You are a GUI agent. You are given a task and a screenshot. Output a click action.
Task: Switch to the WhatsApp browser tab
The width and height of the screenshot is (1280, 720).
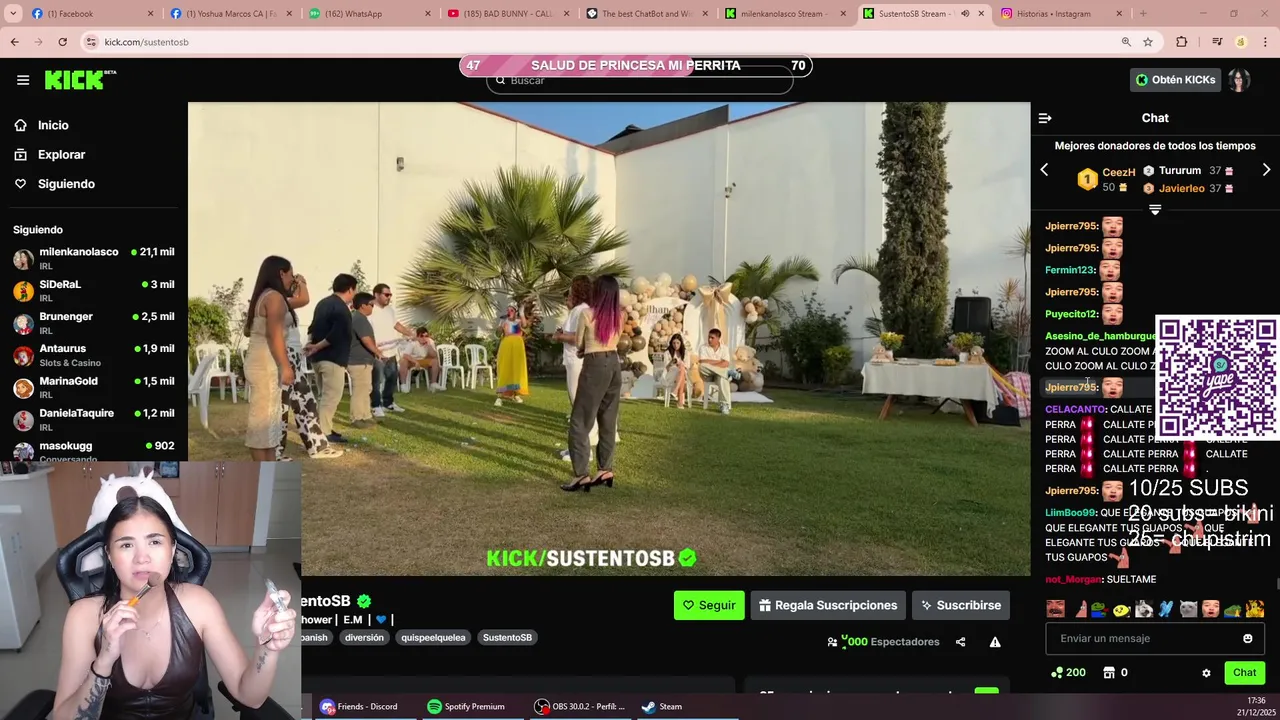370,14
